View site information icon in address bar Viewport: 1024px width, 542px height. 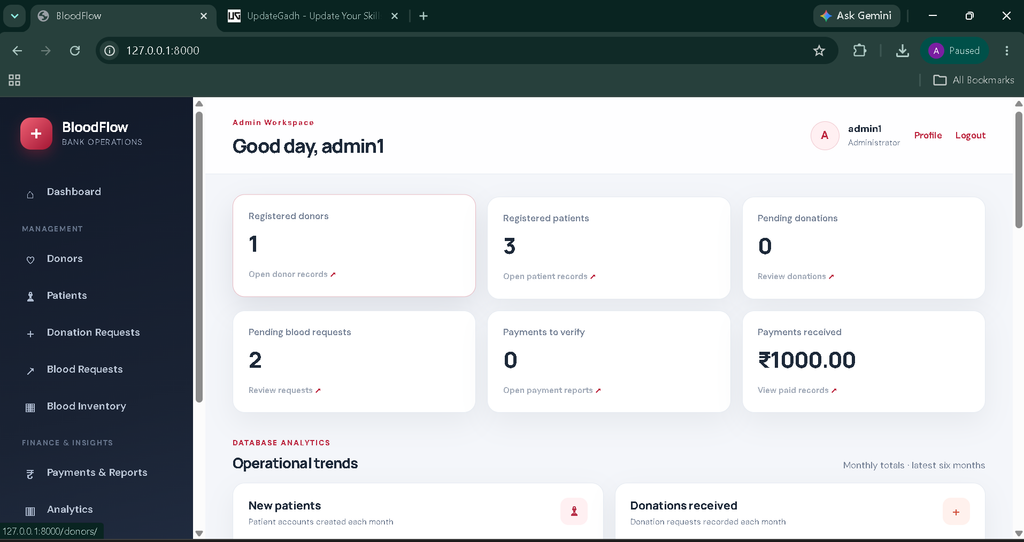pyautogui.click(x=110, y=50)
